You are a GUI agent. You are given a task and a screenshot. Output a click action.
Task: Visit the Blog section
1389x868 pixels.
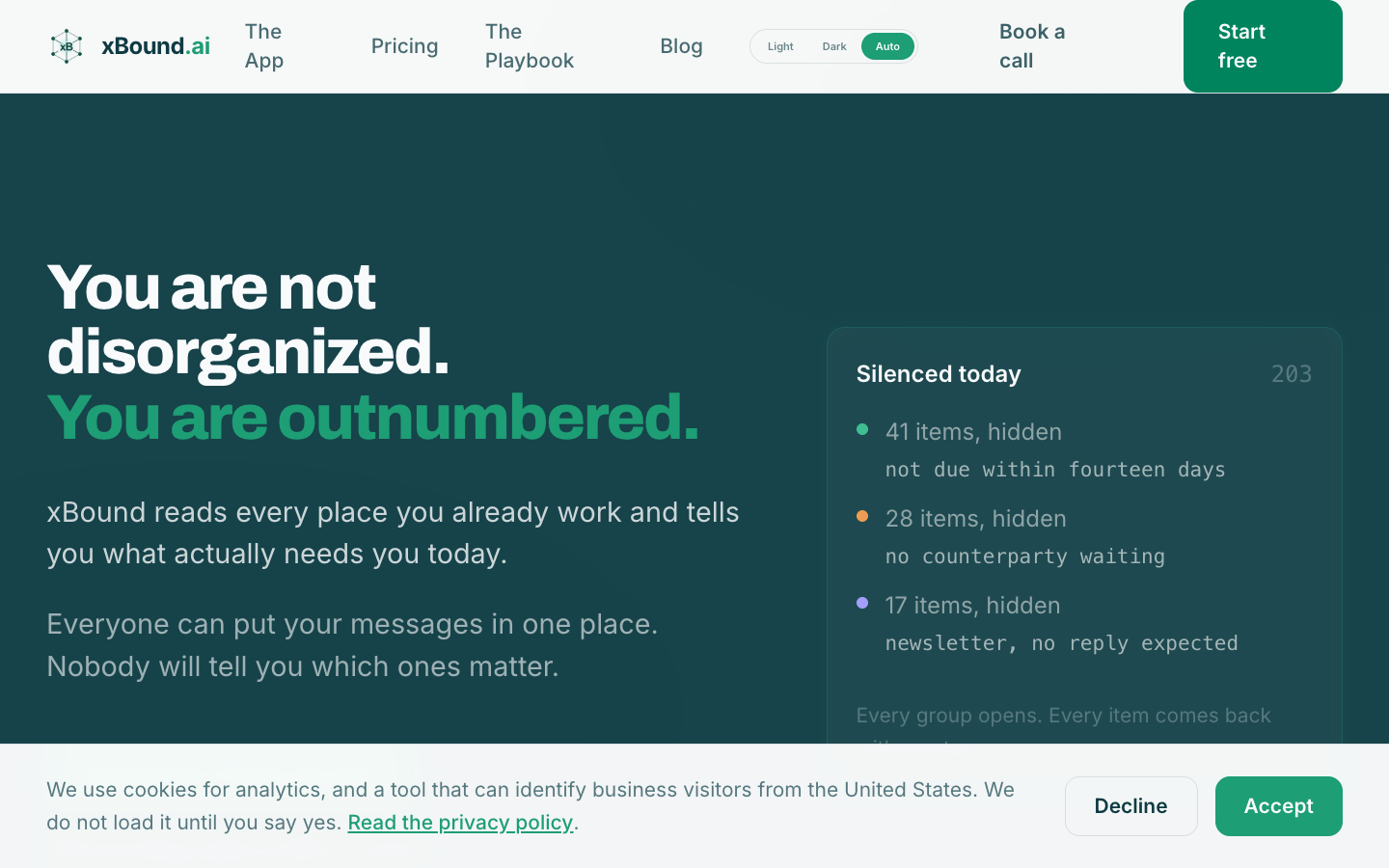point(681,46)
